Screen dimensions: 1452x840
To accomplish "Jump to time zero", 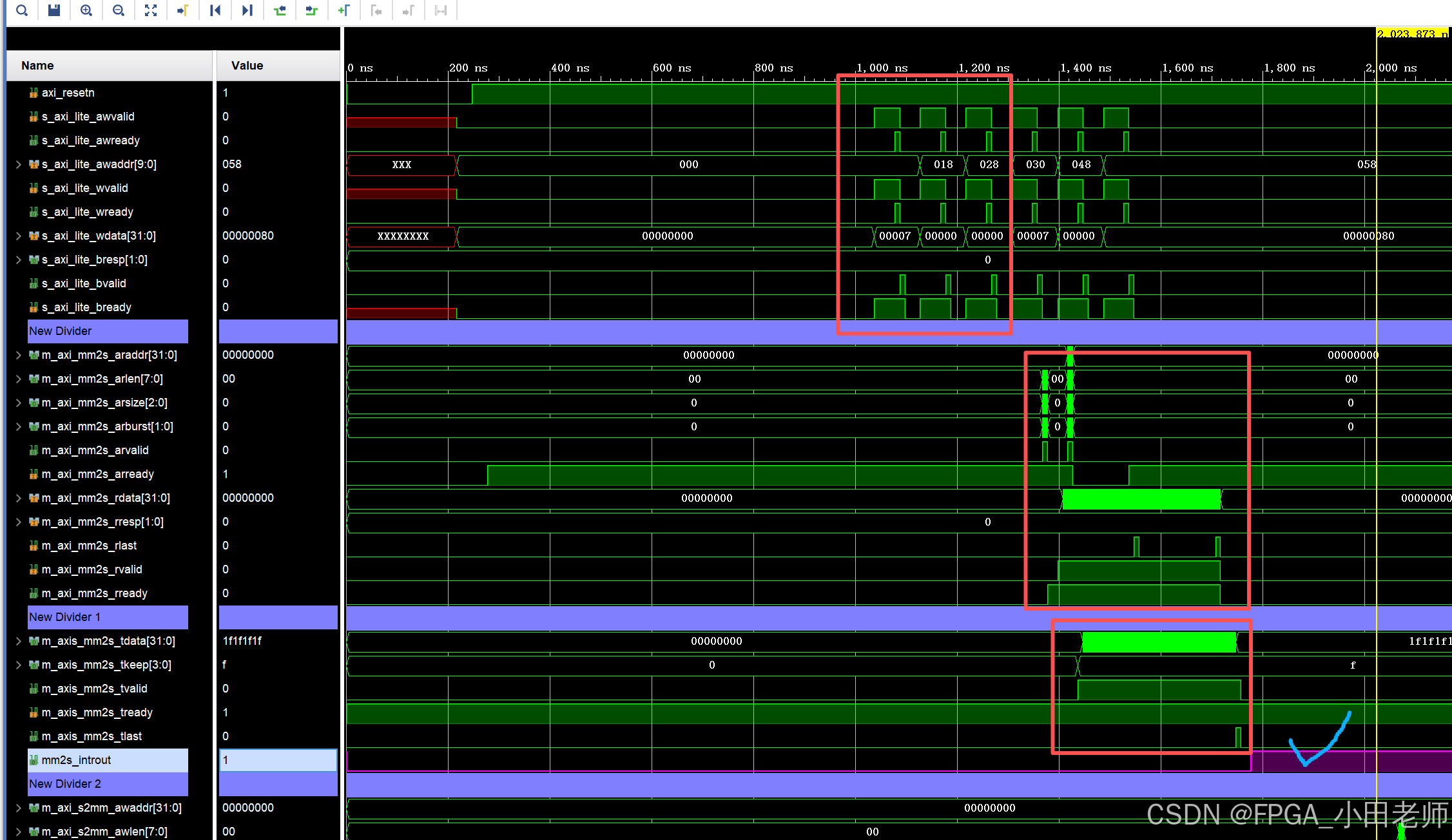I will click(215, 10).
